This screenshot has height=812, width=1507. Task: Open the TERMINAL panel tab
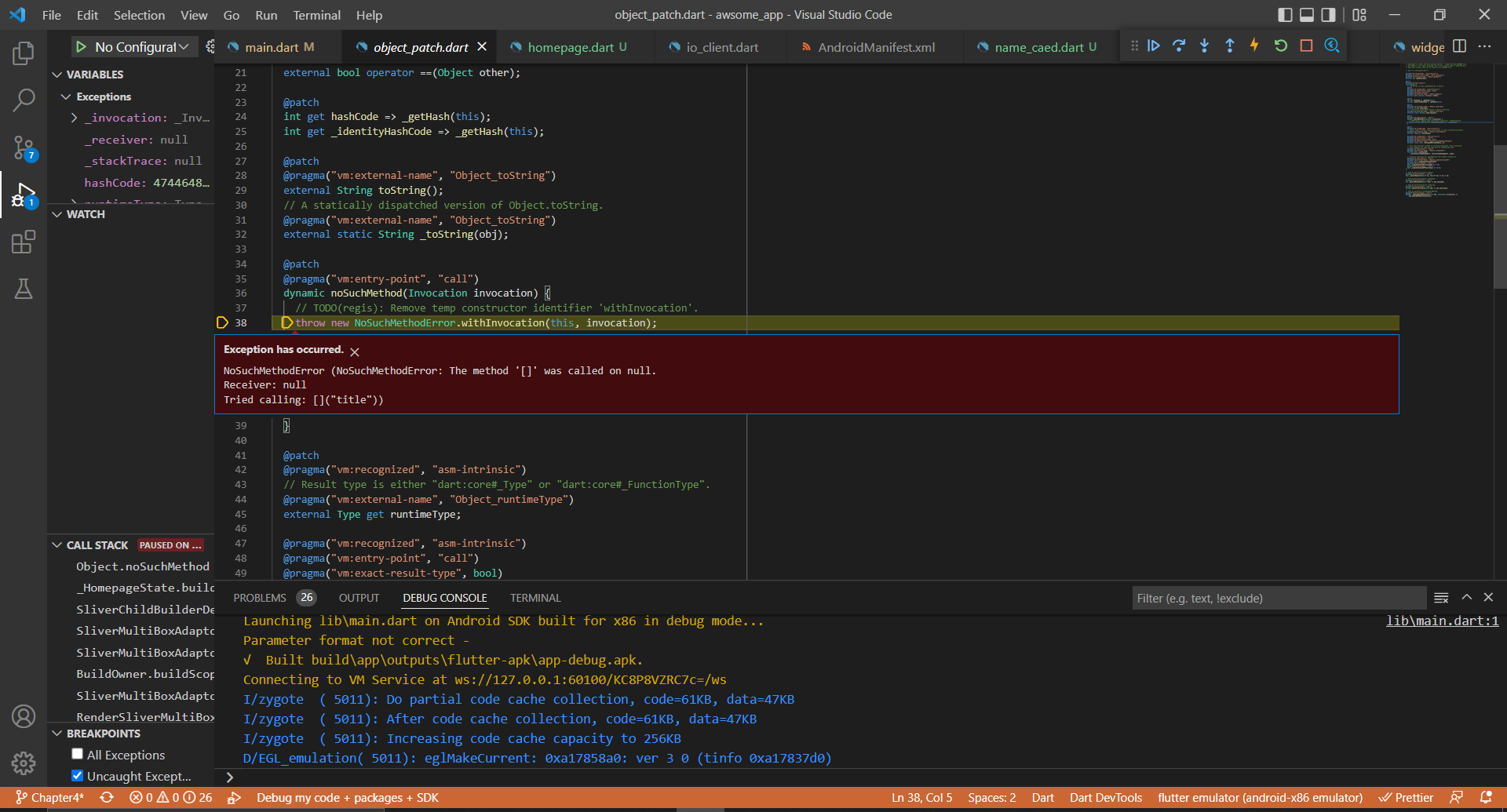pos(535,598)
